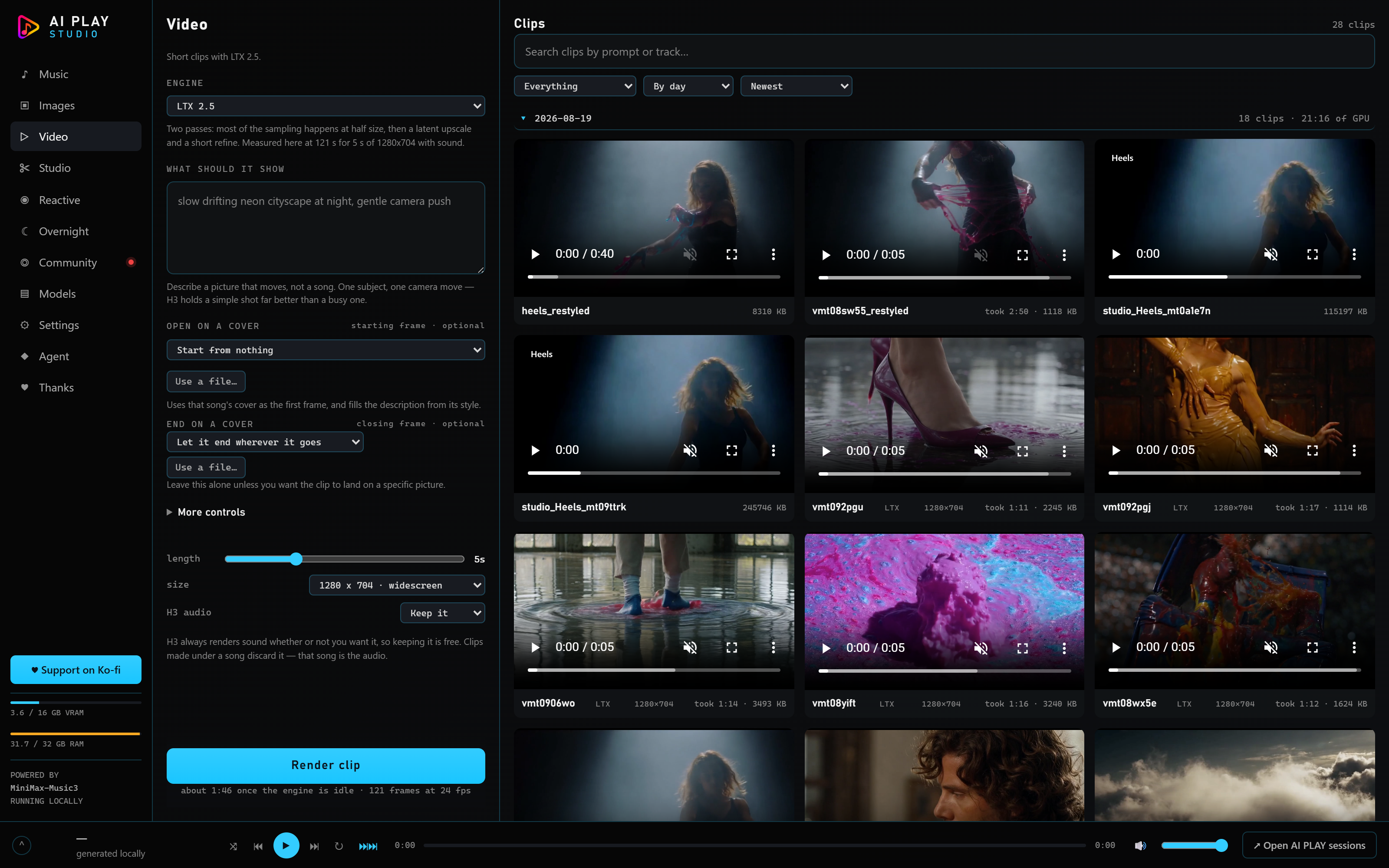Click Open AI PLAY sessions link
The image size is (1389, 868).
point(1309,845)
